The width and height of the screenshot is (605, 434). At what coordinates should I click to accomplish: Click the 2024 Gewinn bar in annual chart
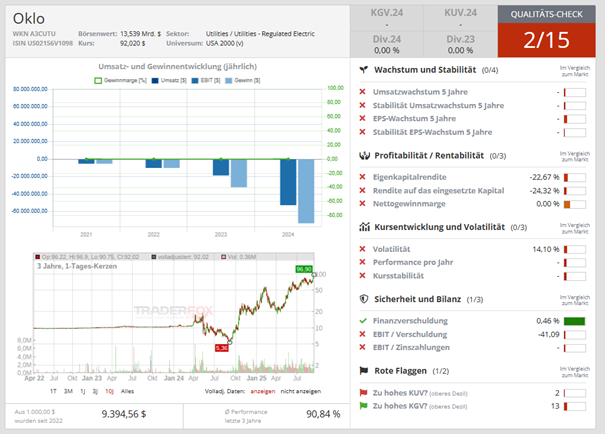(306, 191)
